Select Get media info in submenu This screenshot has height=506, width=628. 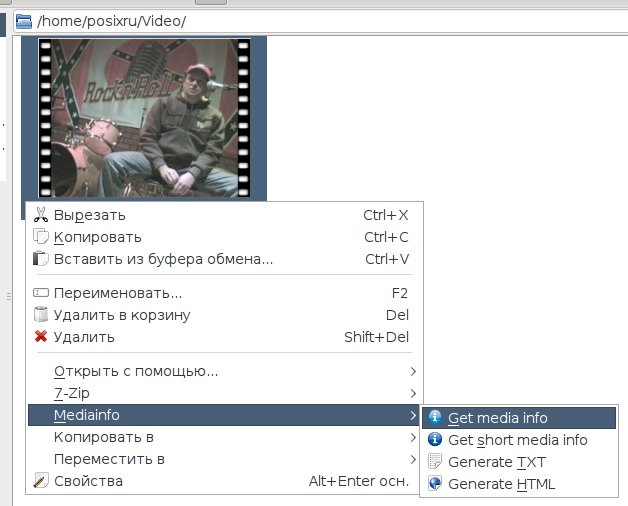519,418
